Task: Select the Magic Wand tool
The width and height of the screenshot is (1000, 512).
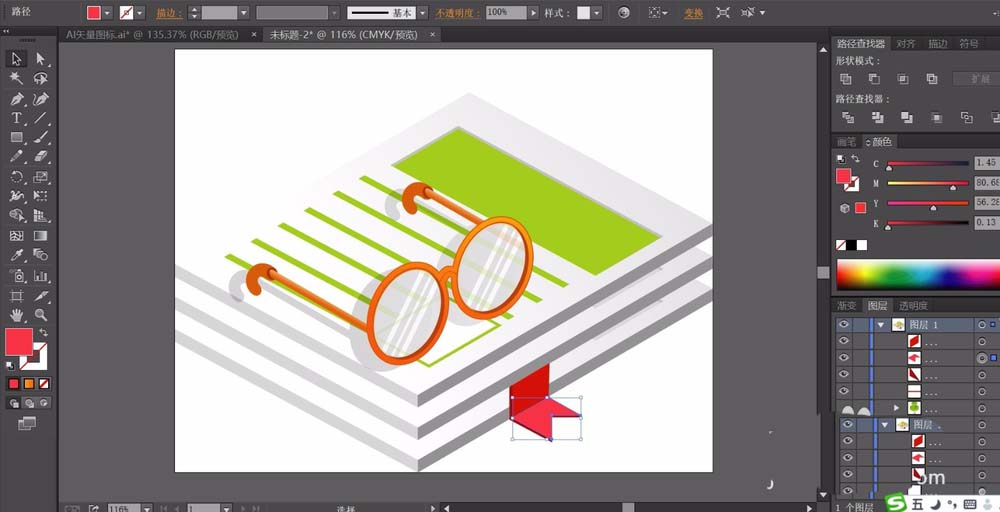Action: 17,78
